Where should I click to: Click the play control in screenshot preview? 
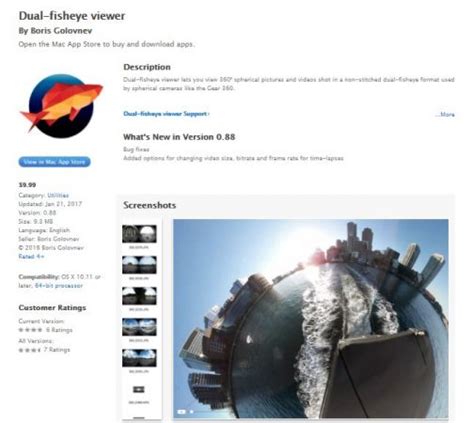tap(181, 412)
